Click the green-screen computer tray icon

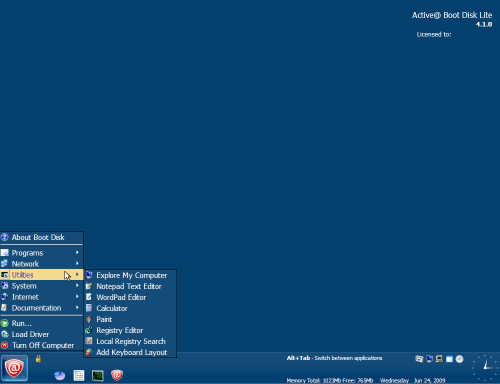[x=439, y=359]
